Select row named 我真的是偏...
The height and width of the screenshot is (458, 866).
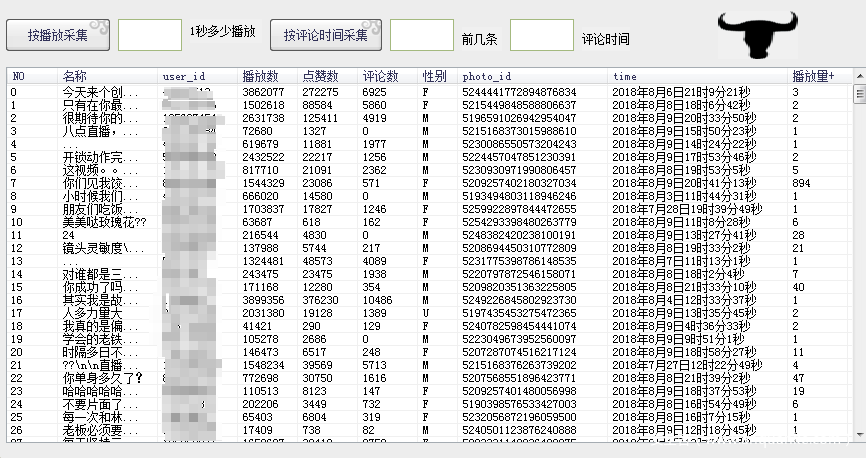coord(430,326)
